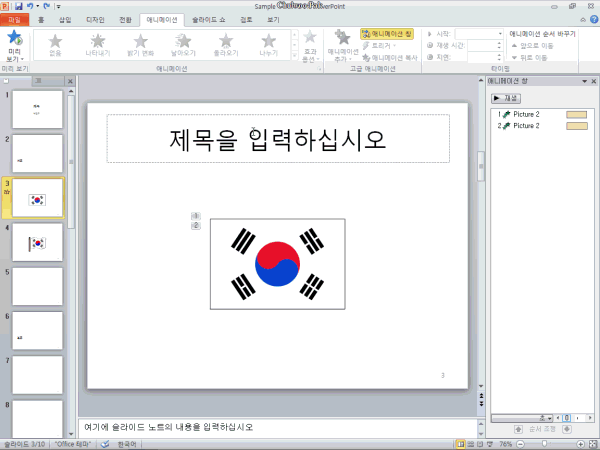Switch to the Slide Show (슬라이드 쇼) tab
The height and width of the screenshot is (450, 600).
coord(209,20)
